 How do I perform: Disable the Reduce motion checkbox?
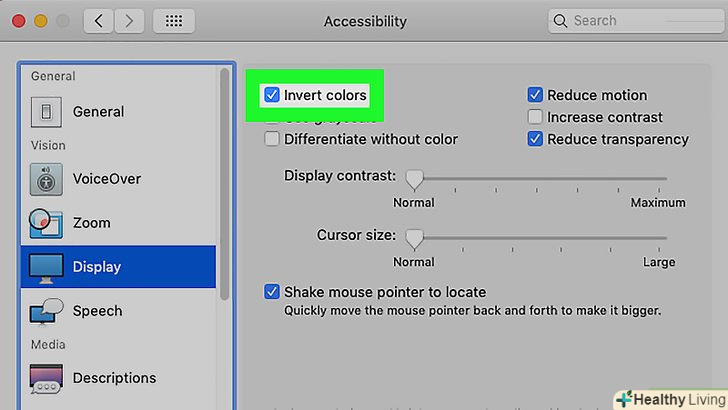click(x=535, y=95)
